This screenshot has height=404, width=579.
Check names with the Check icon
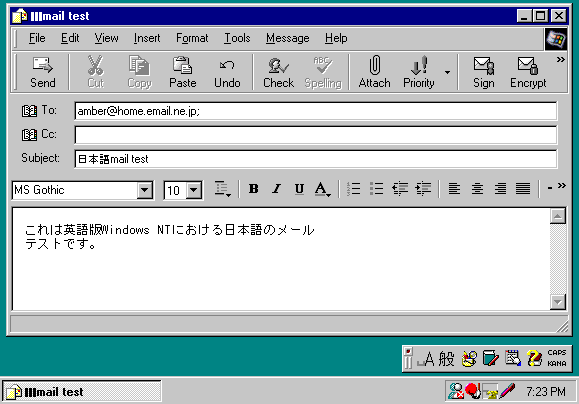[x=278, y=72]
